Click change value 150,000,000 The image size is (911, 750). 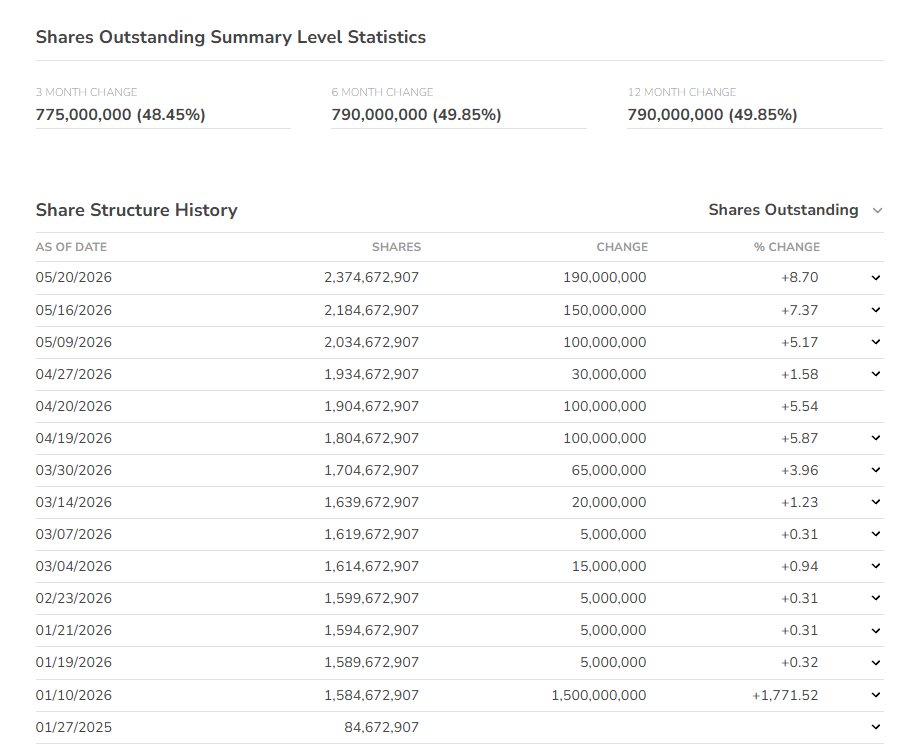[604, 310]
